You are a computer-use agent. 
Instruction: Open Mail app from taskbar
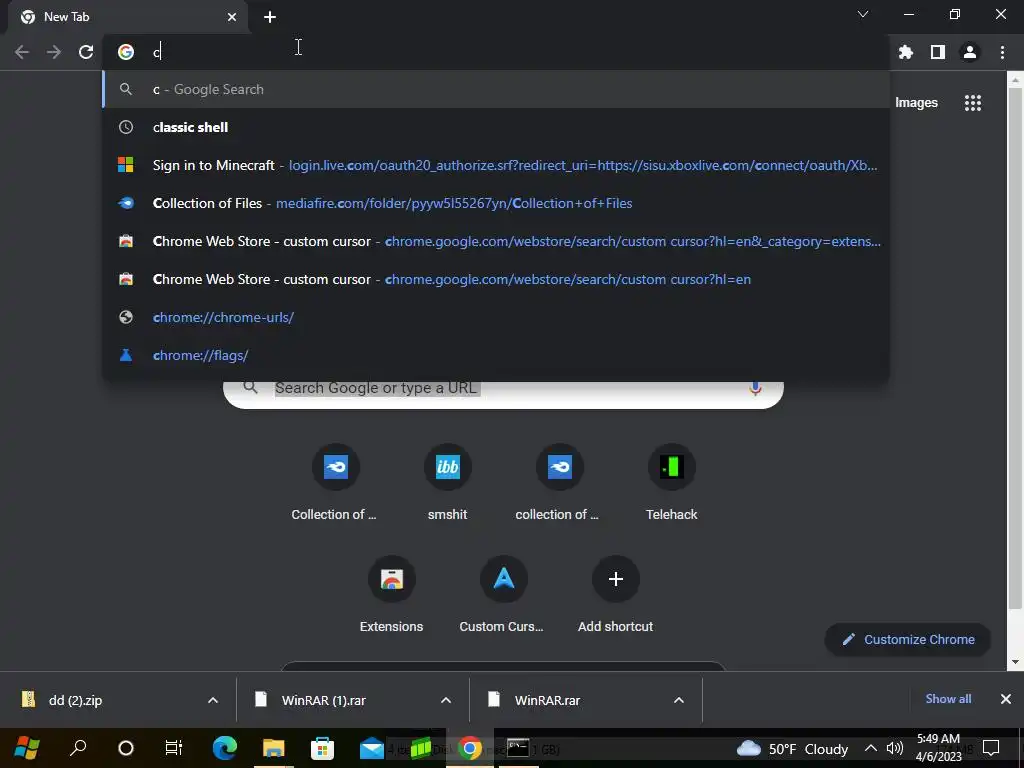coord(372,748)
